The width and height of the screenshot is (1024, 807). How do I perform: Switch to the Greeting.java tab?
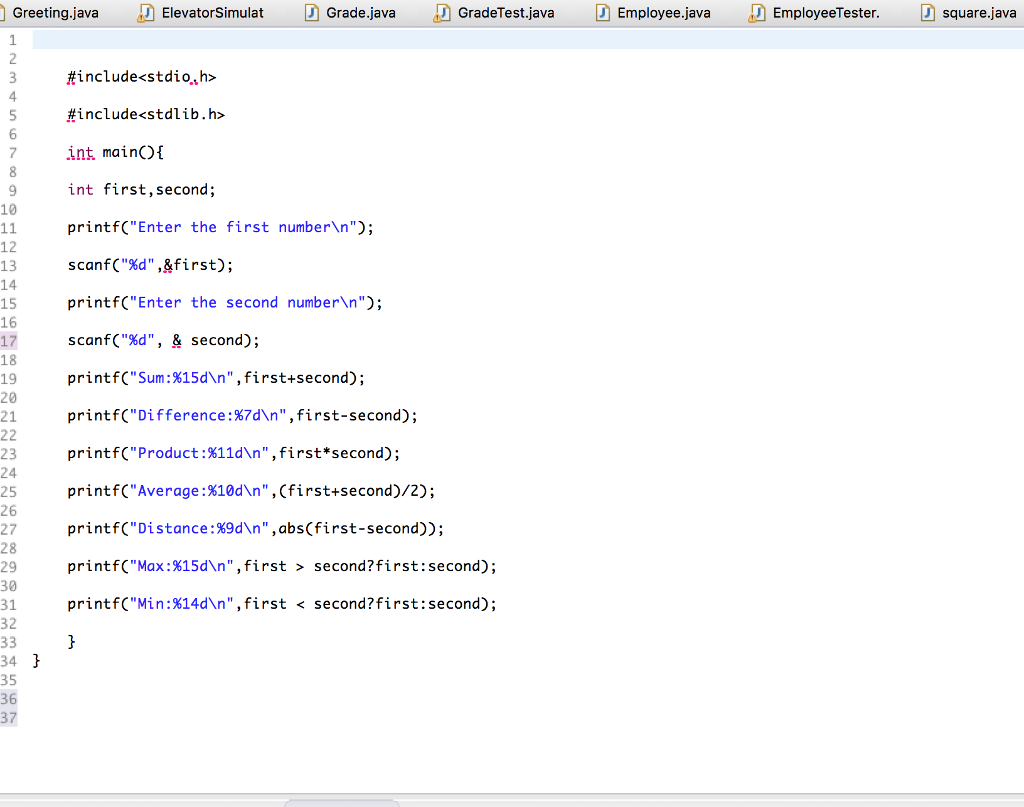(x=55, y=13)
